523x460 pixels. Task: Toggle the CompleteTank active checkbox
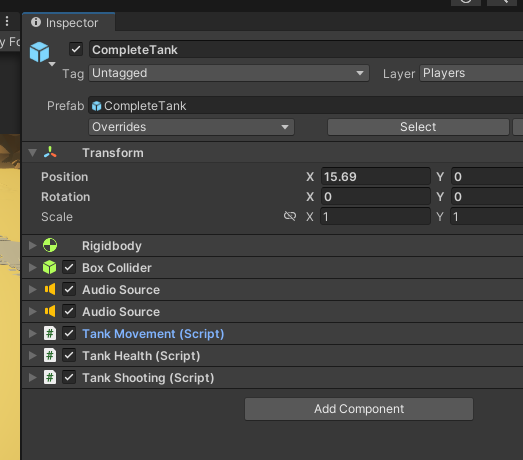(76, 49)
